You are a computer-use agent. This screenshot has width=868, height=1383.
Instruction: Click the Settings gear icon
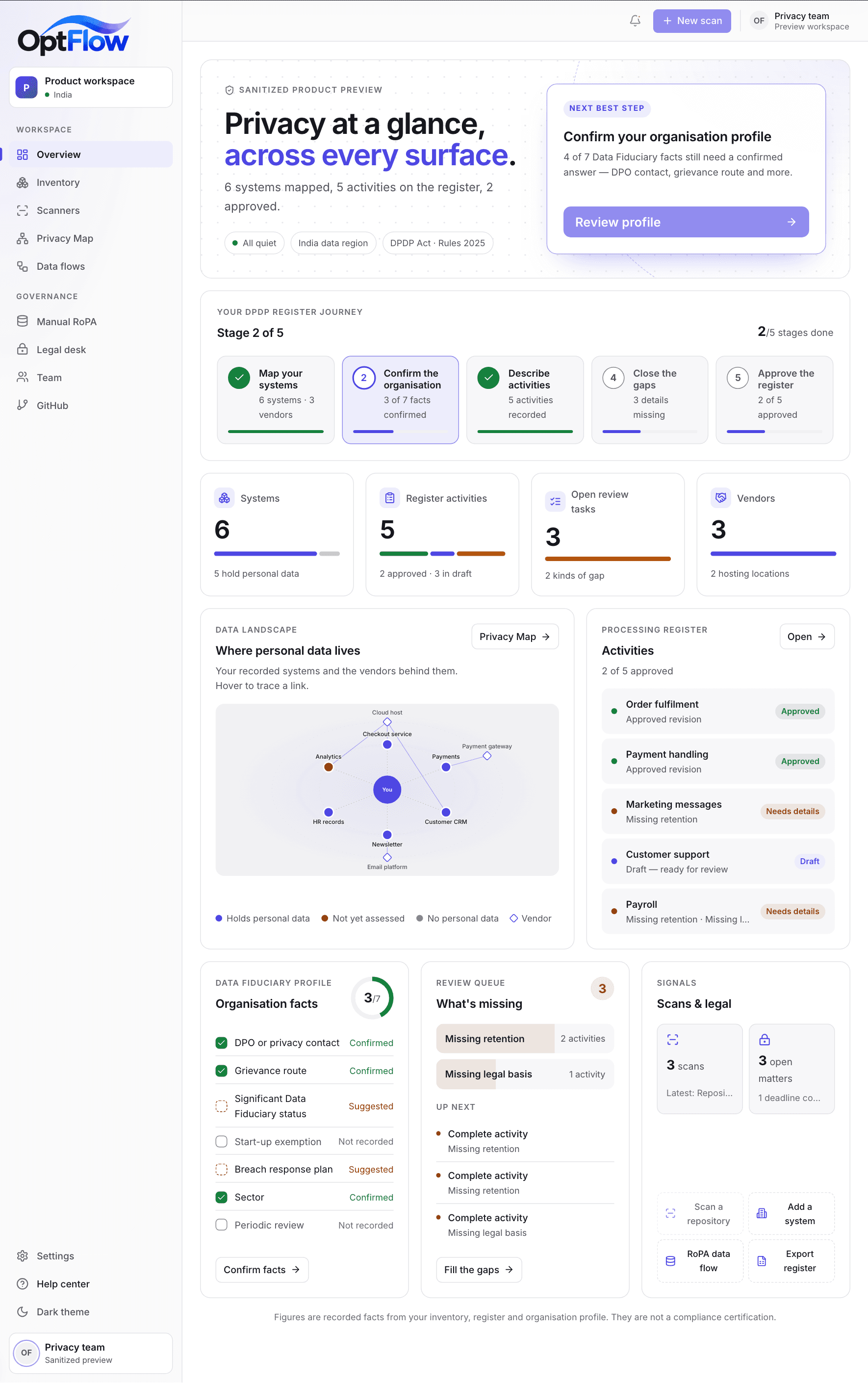23,1256
